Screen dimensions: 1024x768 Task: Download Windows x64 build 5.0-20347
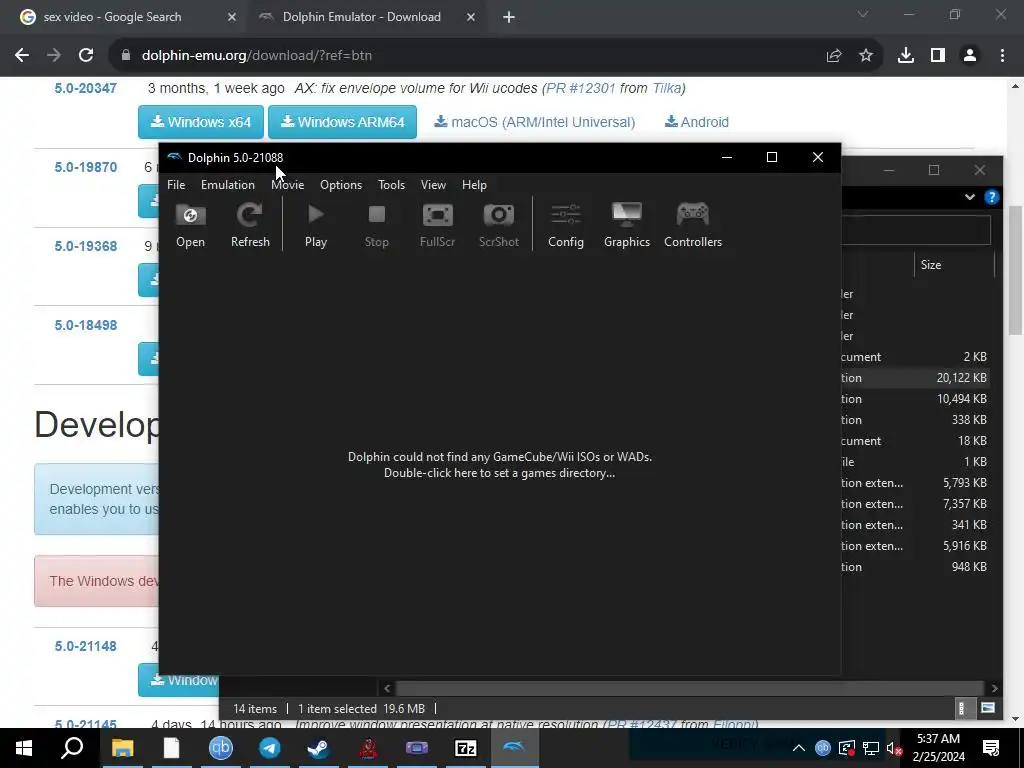[201, 122]
